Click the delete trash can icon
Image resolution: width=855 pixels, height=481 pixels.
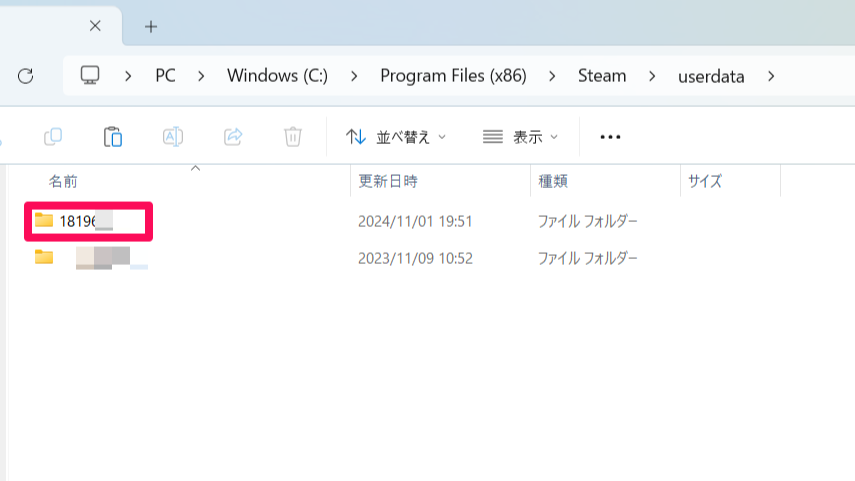pyautogui.click(x=293, y=137)
